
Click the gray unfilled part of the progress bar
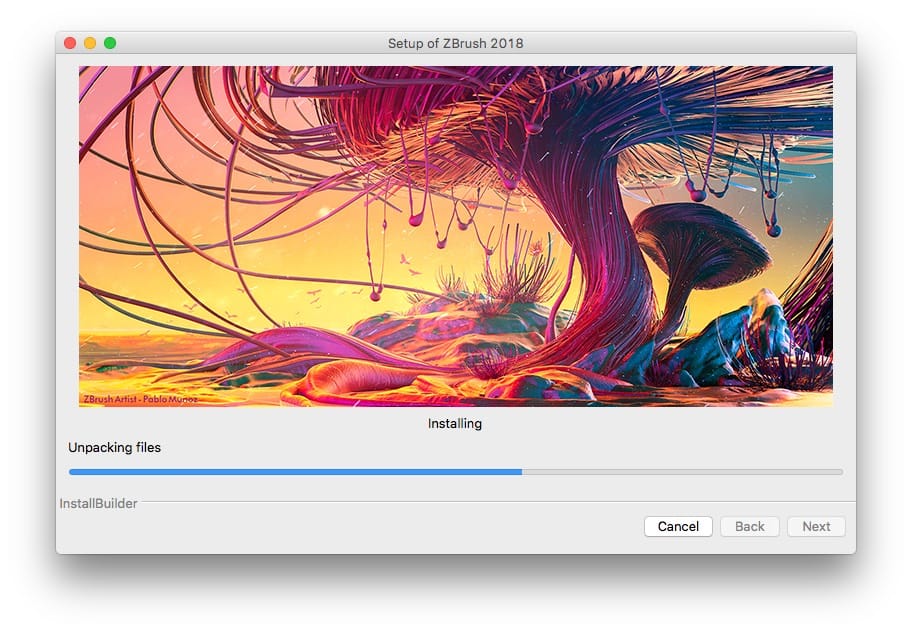coord(680,471)
